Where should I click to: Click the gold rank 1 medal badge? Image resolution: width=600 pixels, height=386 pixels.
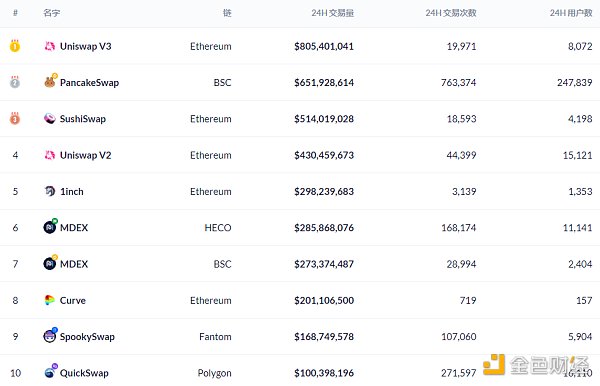pos(15,46)
